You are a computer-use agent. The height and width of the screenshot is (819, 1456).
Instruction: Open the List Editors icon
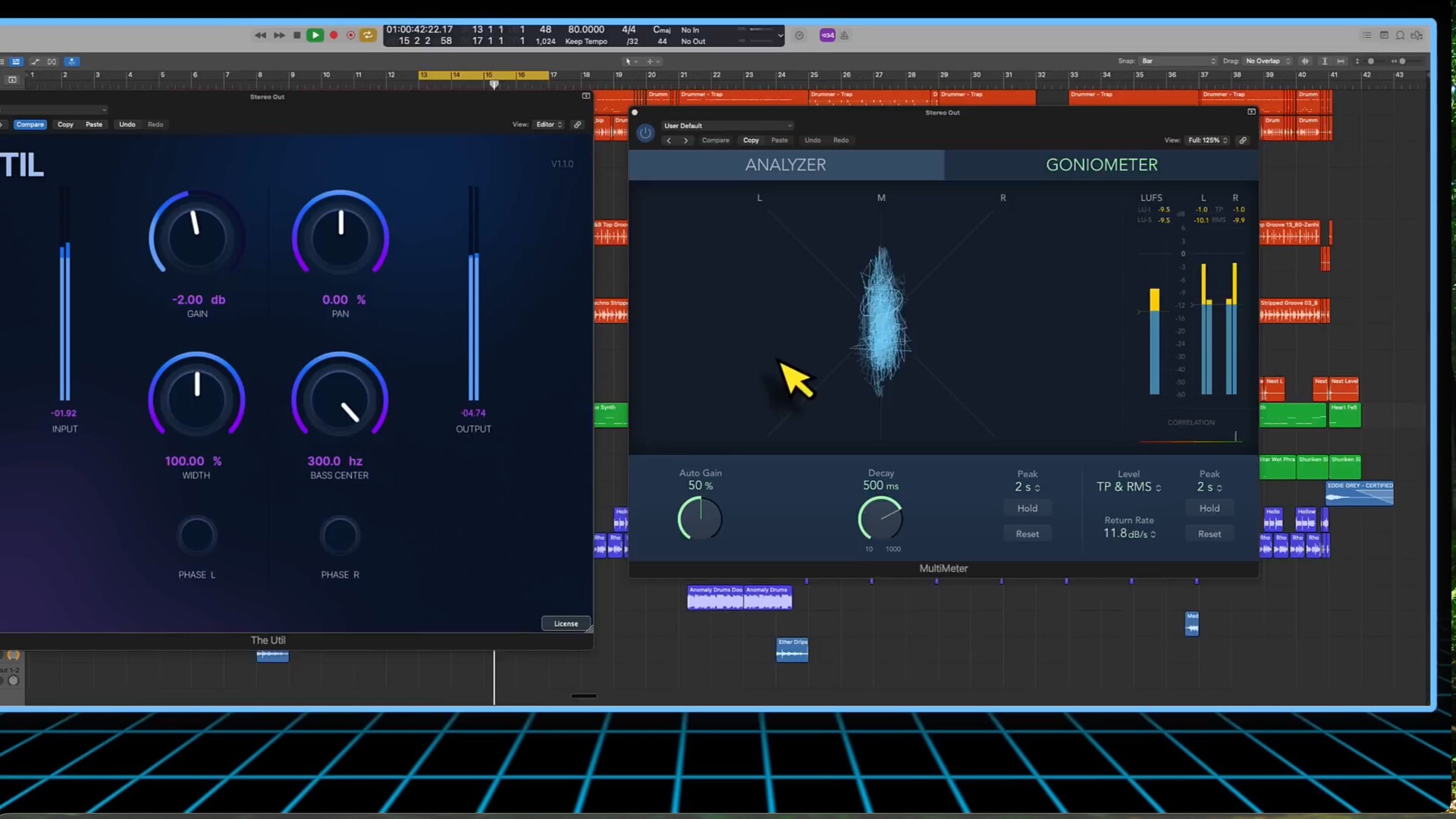(1367, 35)
